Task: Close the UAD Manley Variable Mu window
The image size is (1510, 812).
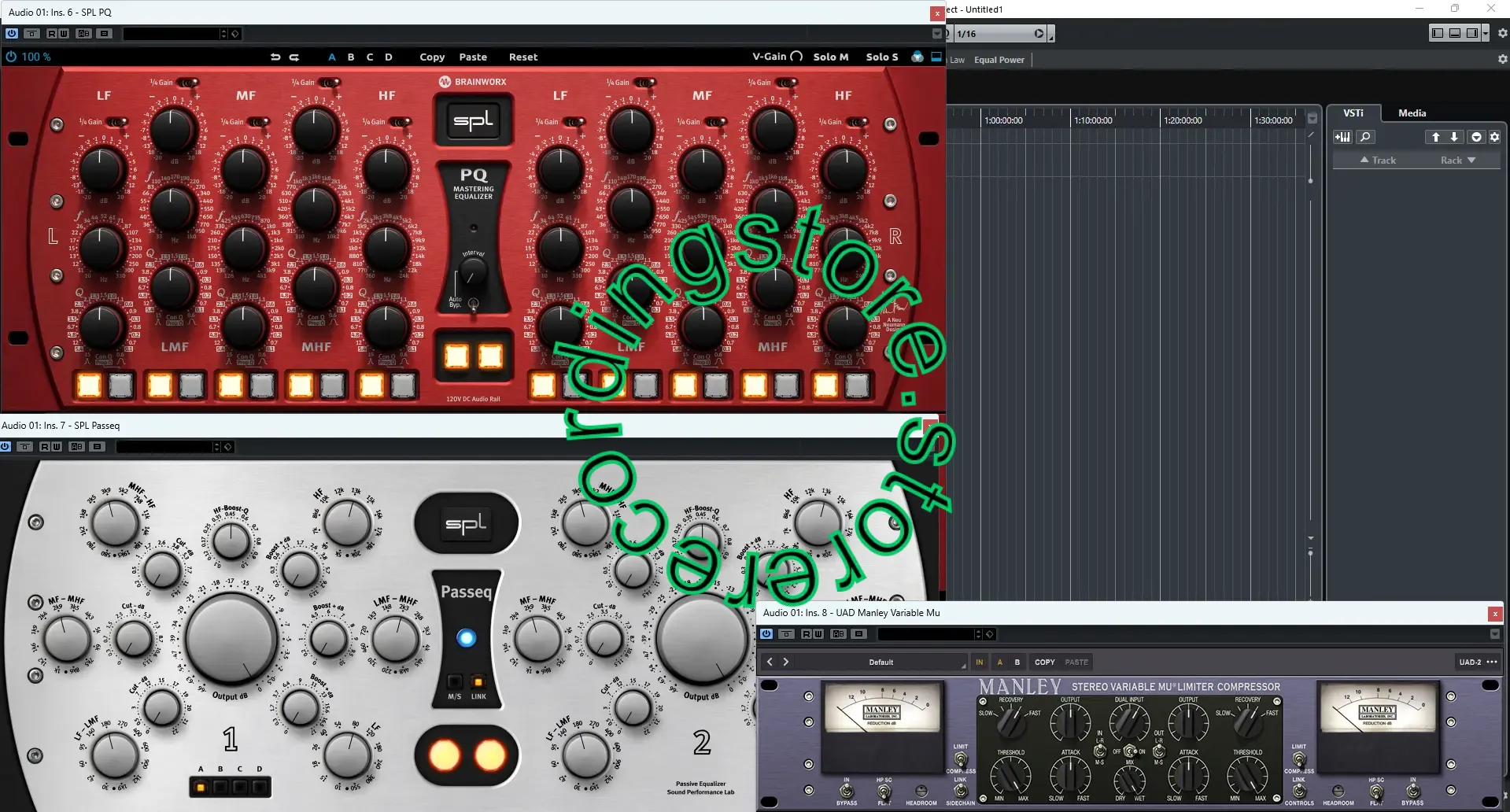Action: click(1494, 613)
